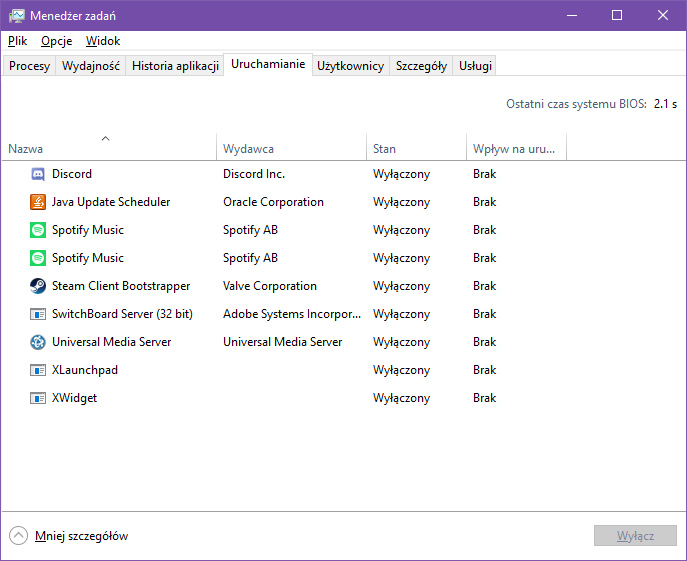Select the Universal Media Server name entry

(x=111, y=342)
